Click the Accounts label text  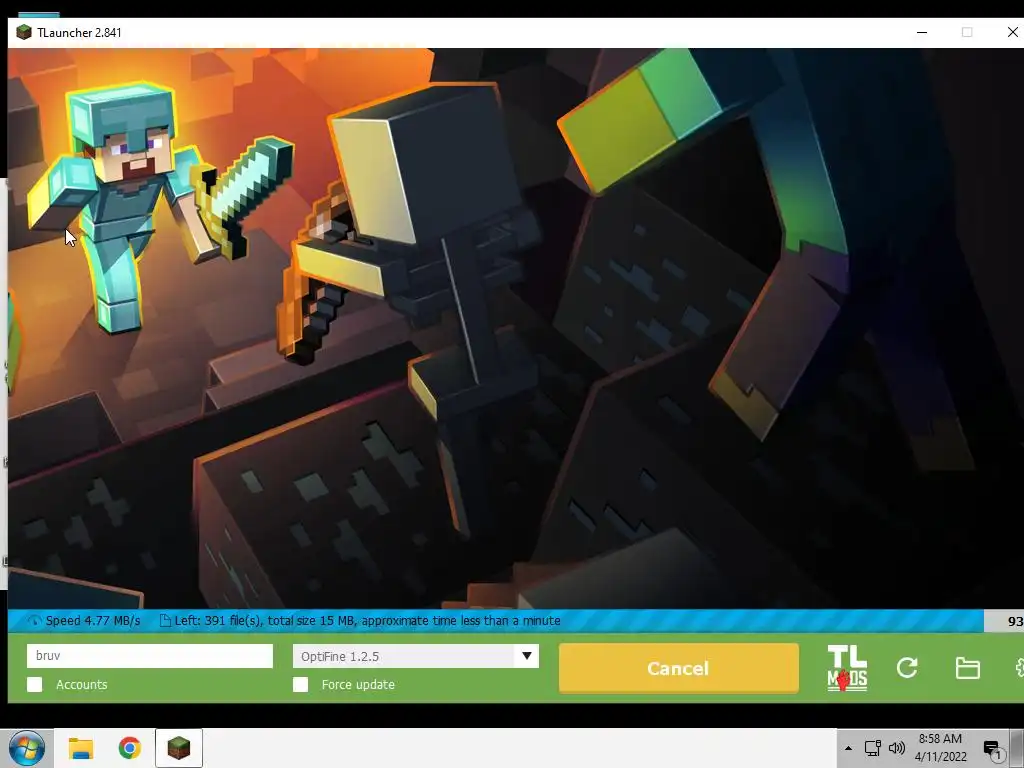point(82,684)
